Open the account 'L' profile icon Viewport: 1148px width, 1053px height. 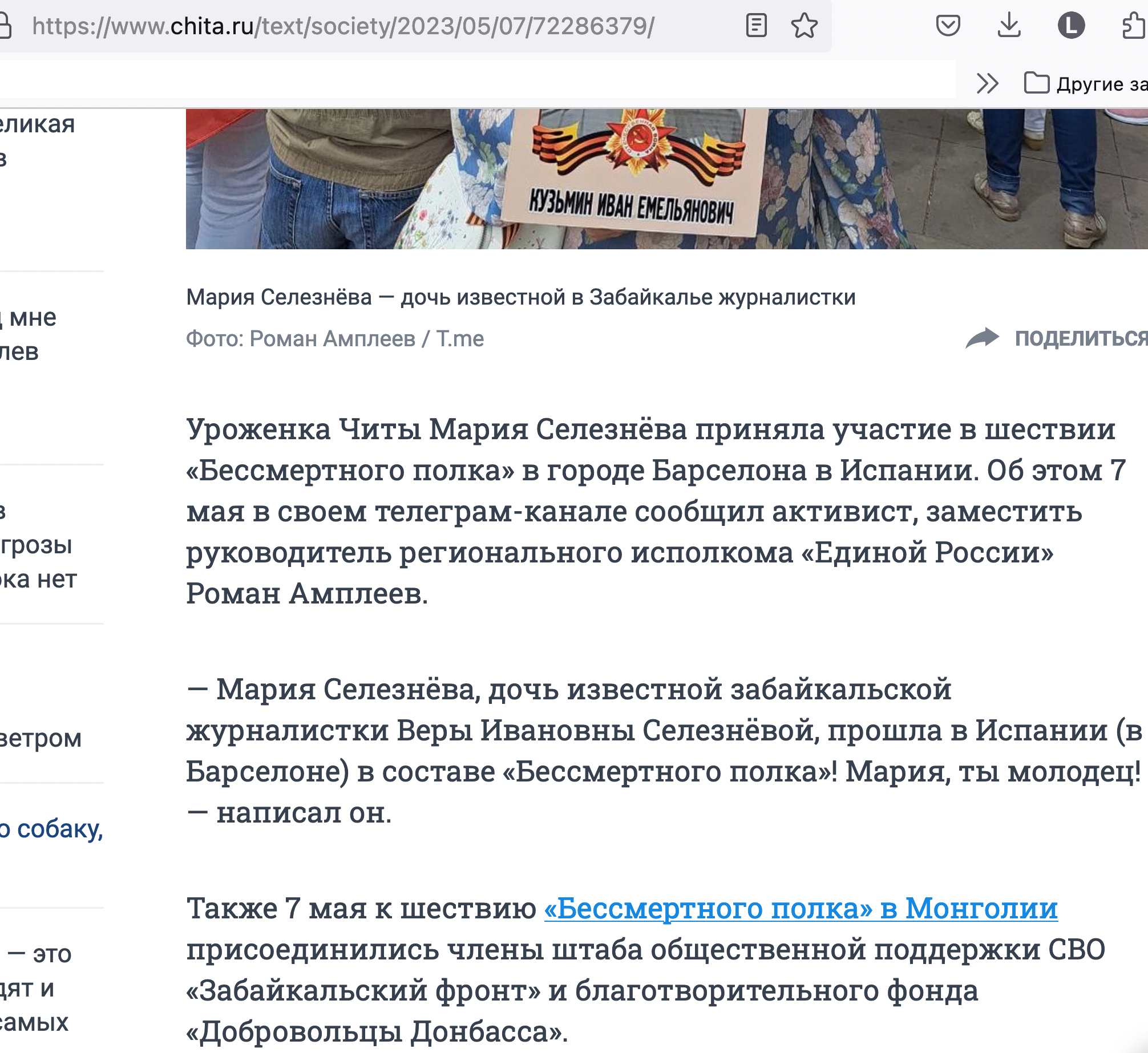coord(1071,26)
